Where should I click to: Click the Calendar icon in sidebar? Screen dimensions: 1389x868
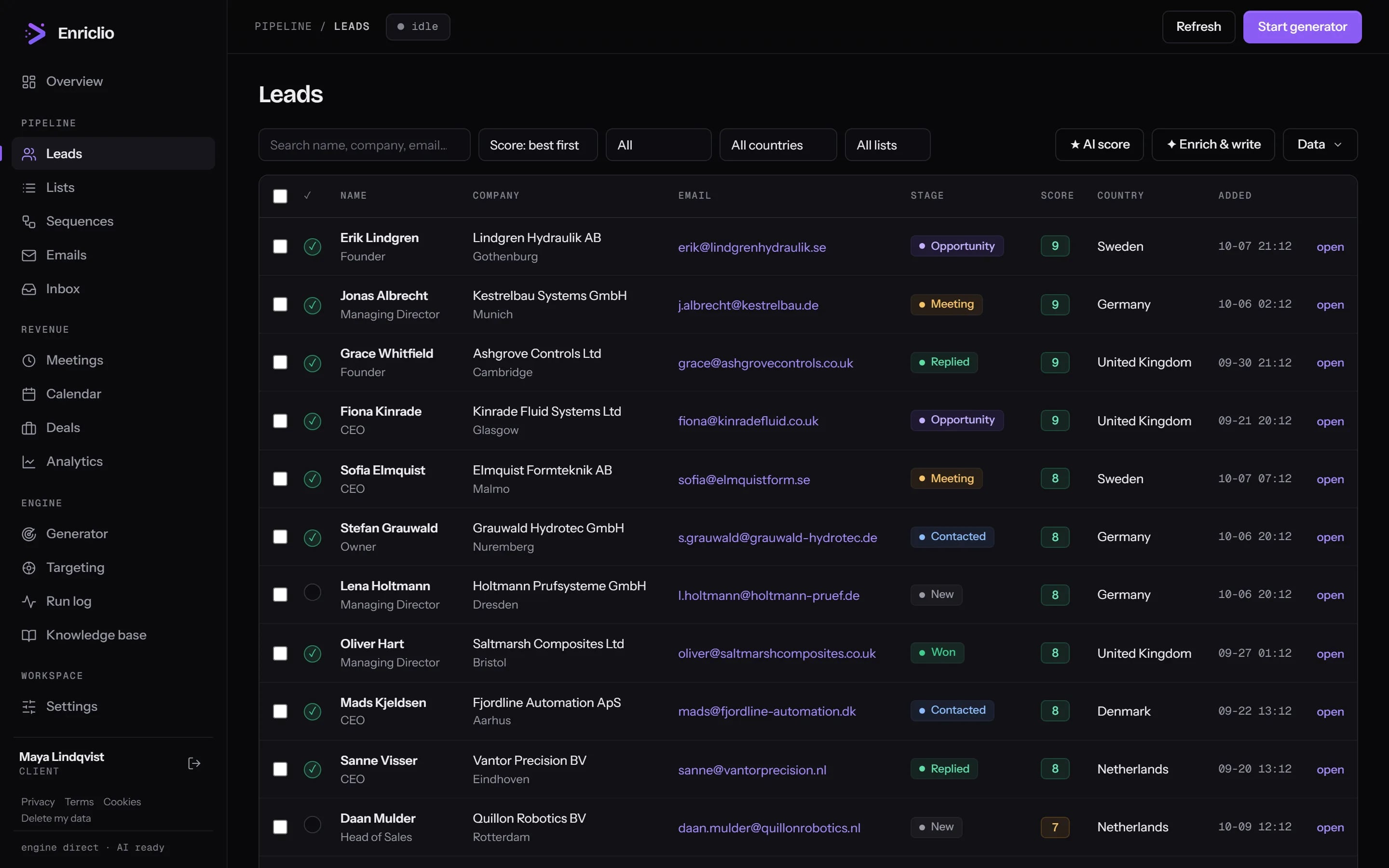click(x=29, y=394)
